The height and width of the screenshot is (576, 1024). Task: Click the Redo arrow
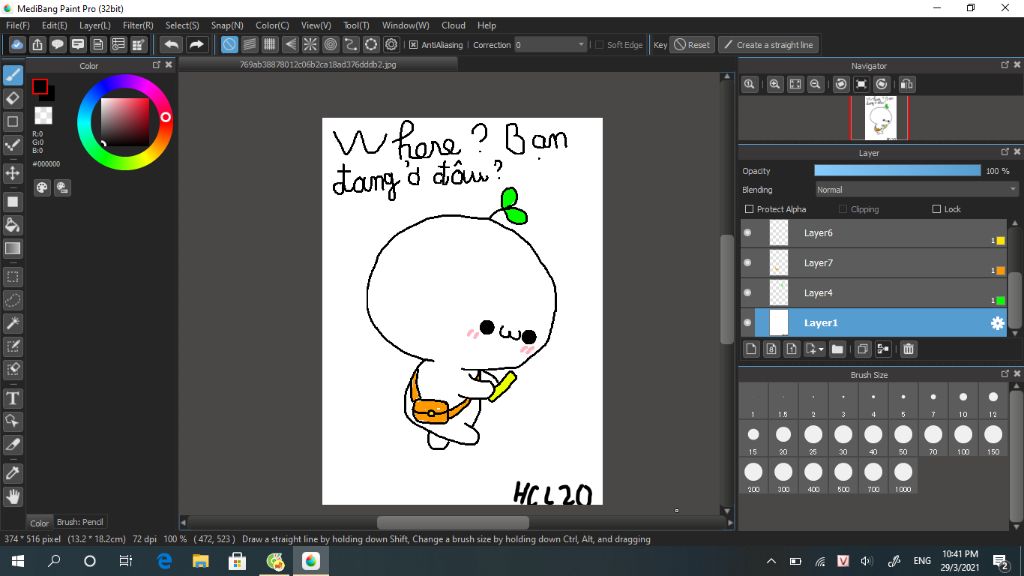point(196,44)
